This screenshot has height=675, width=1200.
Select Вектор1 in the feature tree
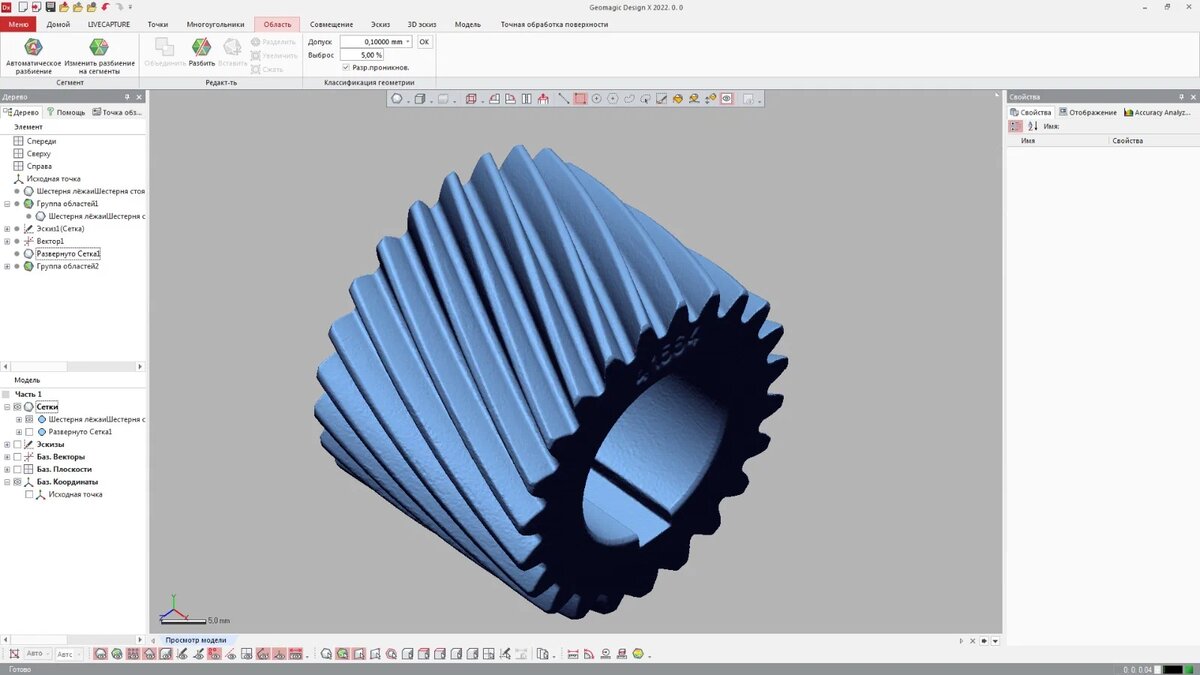50,241
